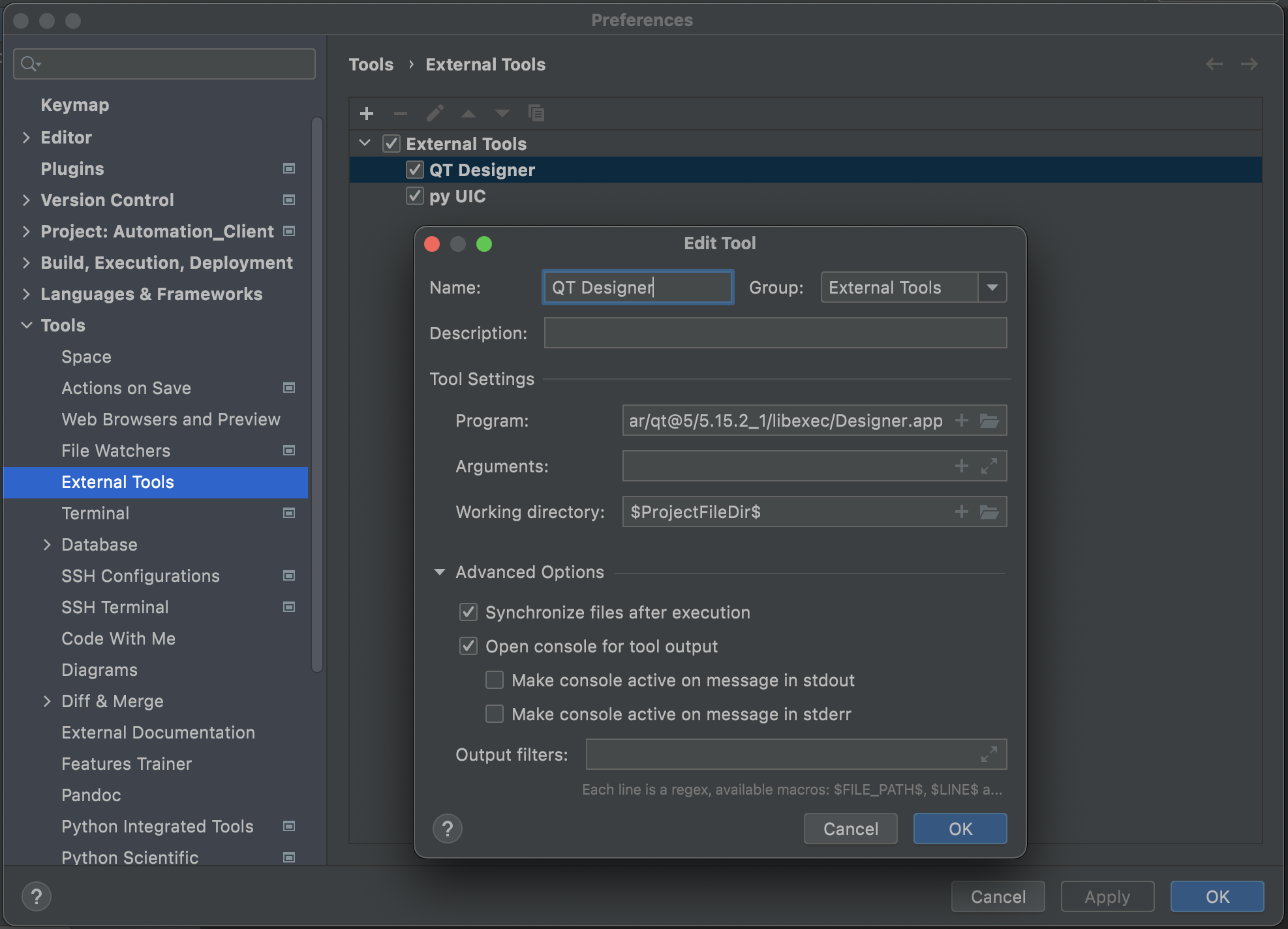Click the search magnifier icon in Preferences

[30, 64]
